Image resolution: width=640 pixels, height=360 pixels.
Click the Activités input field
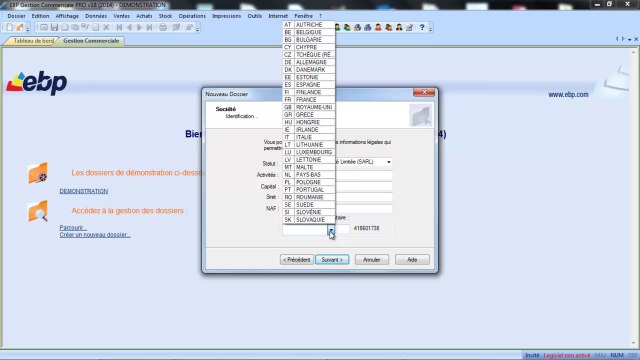(363, 175)
